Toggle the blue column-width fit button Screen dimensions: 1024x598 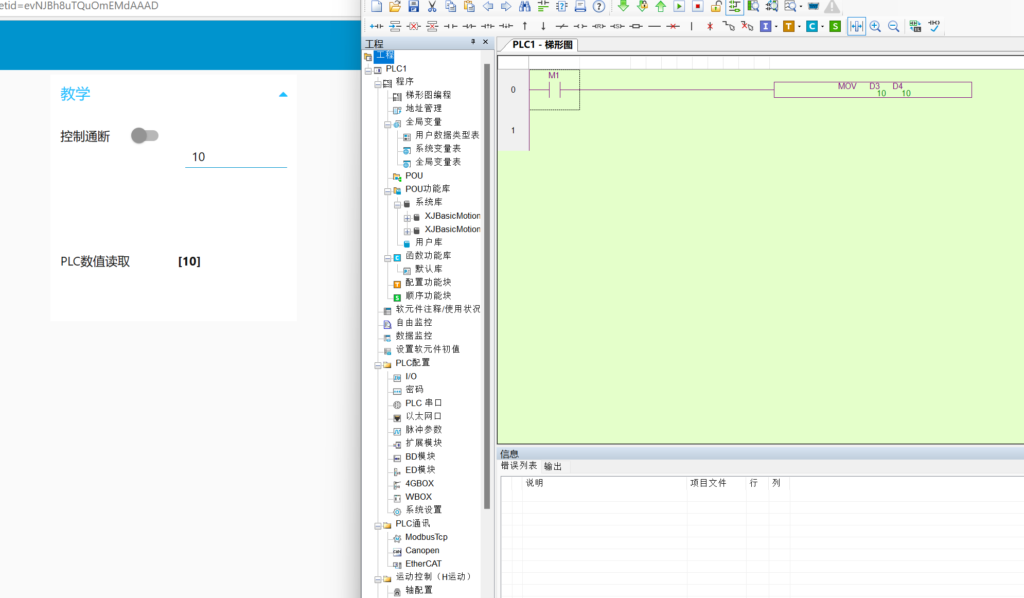pyautogui.click(x=856, y=26)
